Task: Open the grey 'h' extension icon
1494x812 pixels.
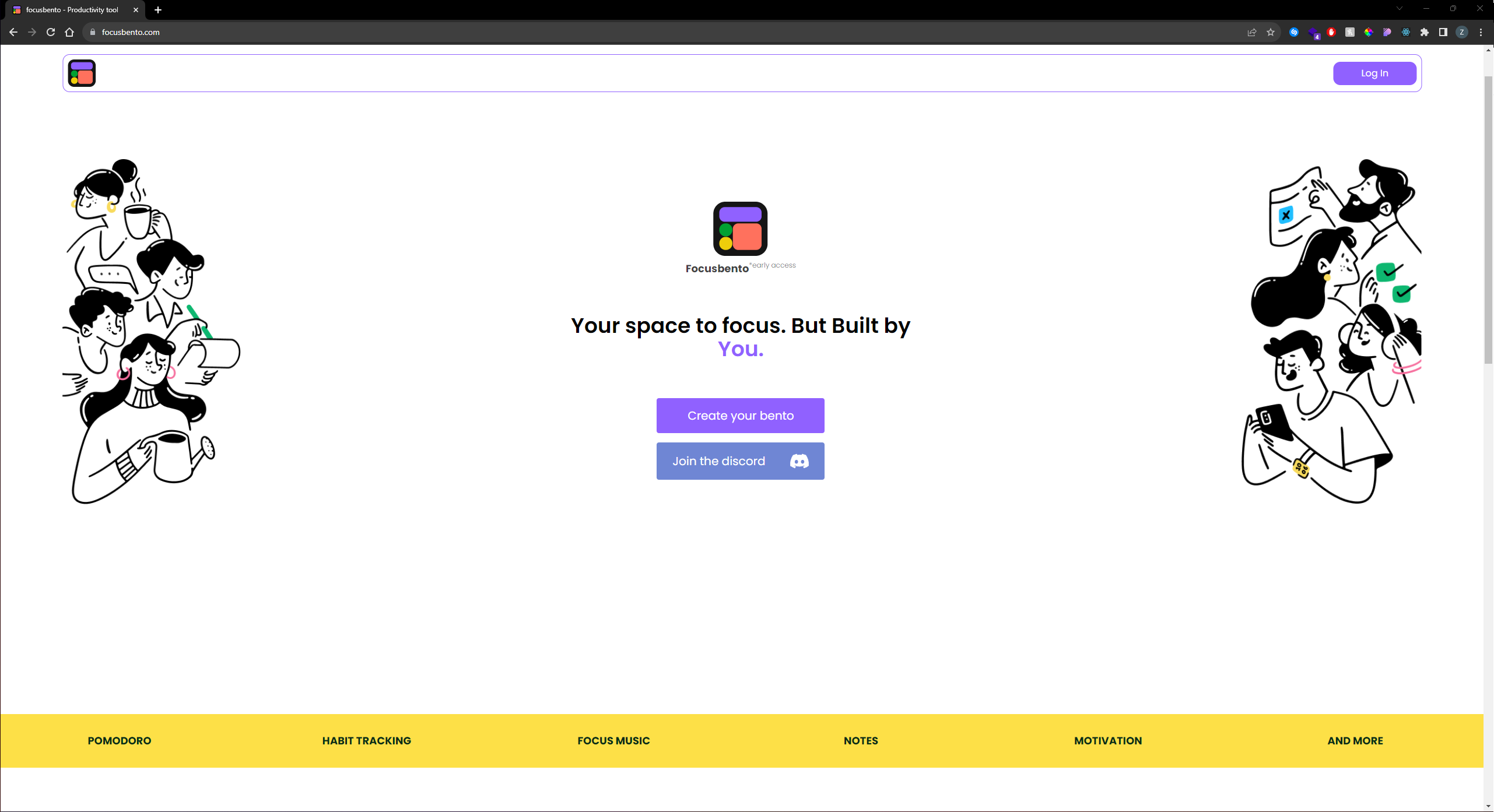Action: pos(1350,32)
